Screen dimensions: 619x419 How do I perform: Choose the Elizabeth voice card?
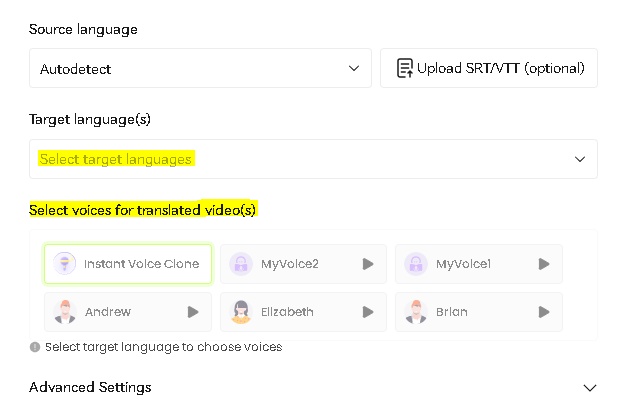point(288,312)
